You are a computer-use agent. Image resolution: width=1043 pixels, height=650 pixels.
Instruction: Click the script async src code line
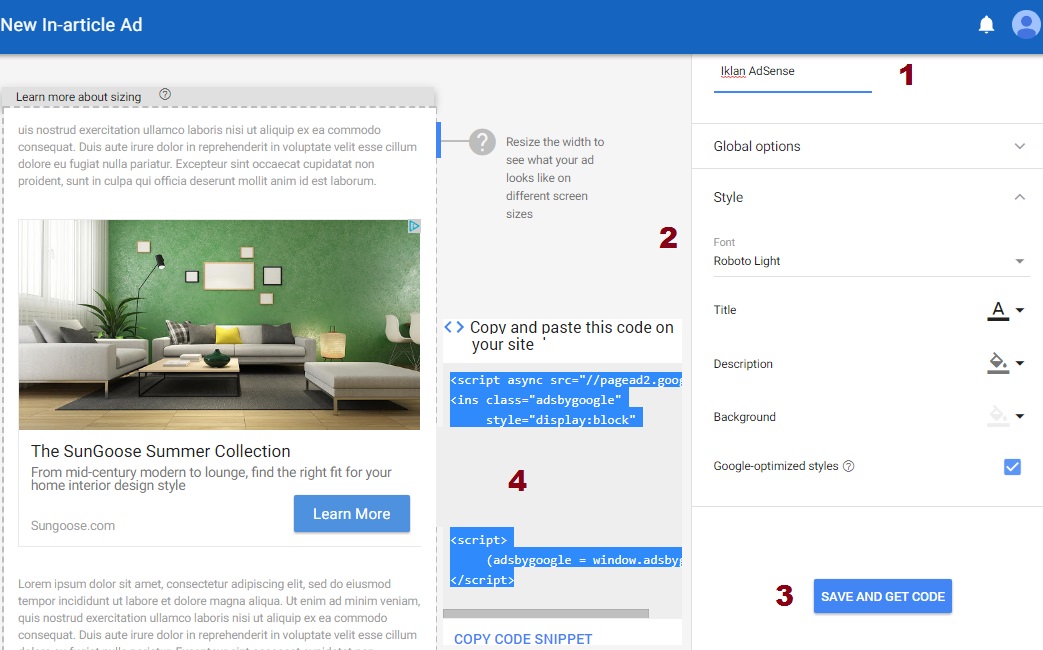tap(565, 380)
